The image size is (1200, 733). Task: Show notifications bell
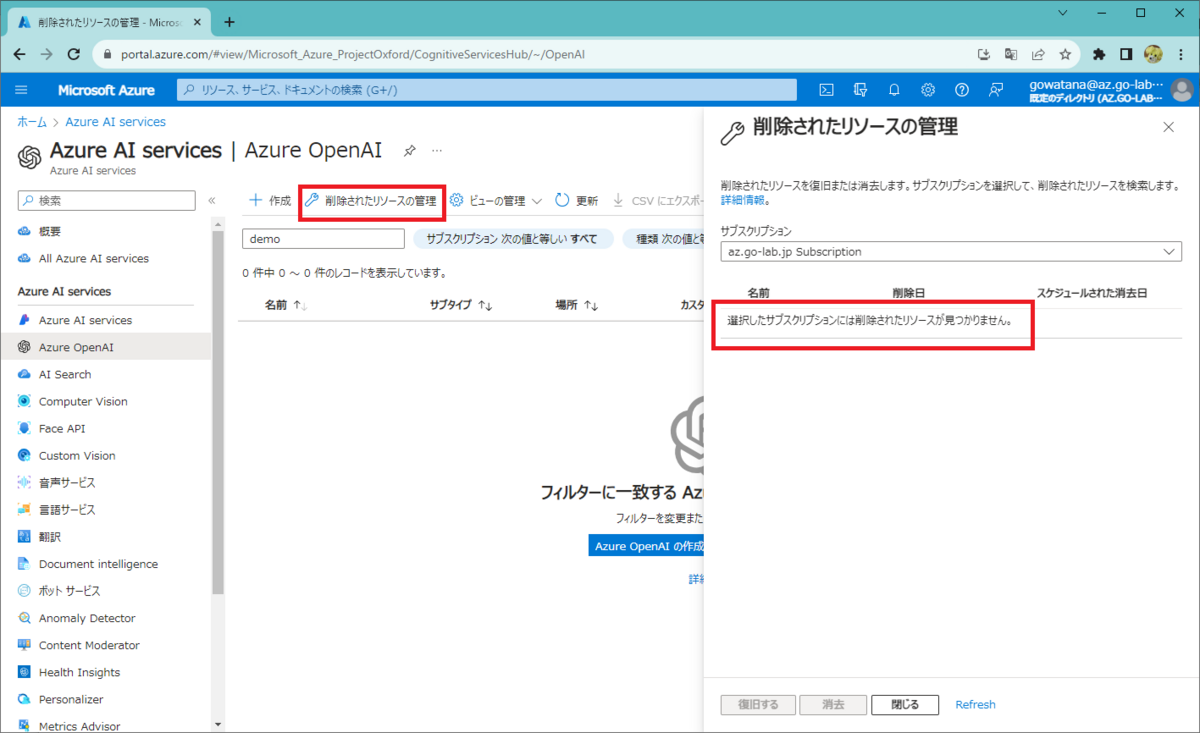pos(895,90)
